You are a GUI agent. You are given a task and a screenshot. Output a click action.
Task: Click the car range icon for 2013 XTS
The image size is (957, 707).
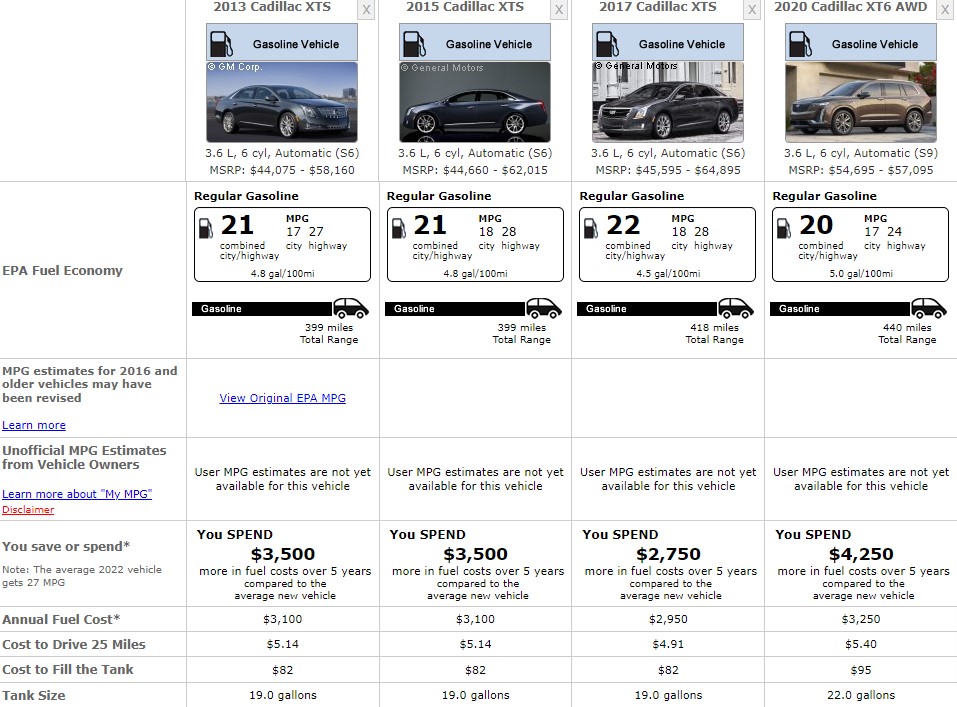click(x=350, y=308)
